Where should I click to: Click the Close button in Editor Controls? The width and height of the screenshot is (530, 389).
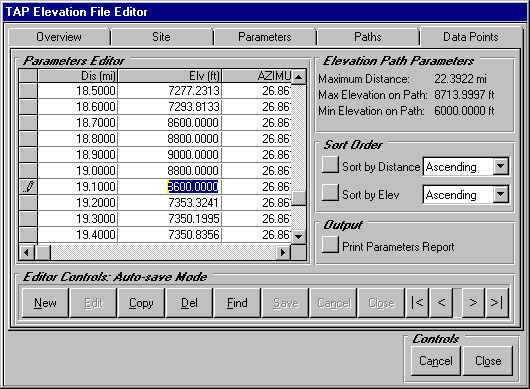[381, 303]
